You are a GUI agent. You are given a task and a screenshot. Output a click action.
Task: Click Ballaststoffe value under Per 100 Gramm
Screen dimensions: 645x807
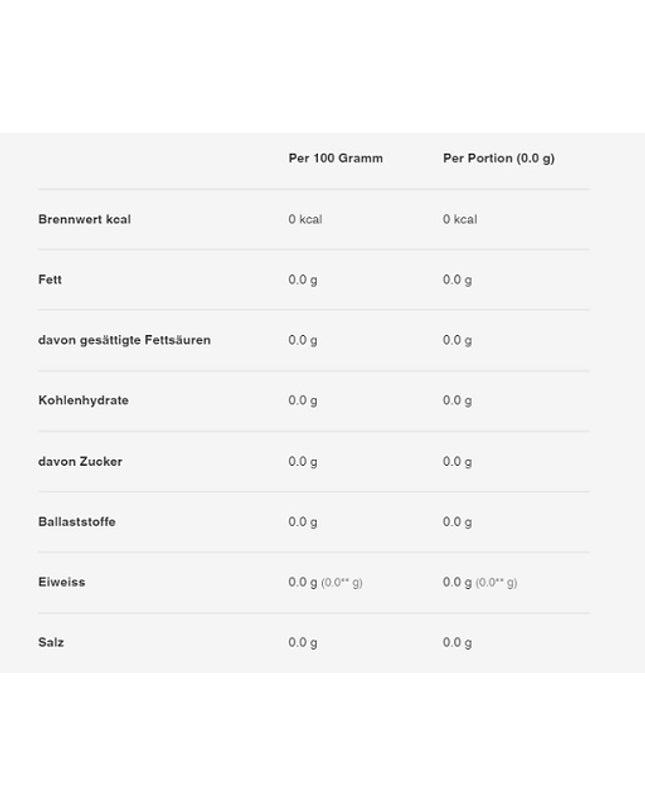[x=303, y=522]
